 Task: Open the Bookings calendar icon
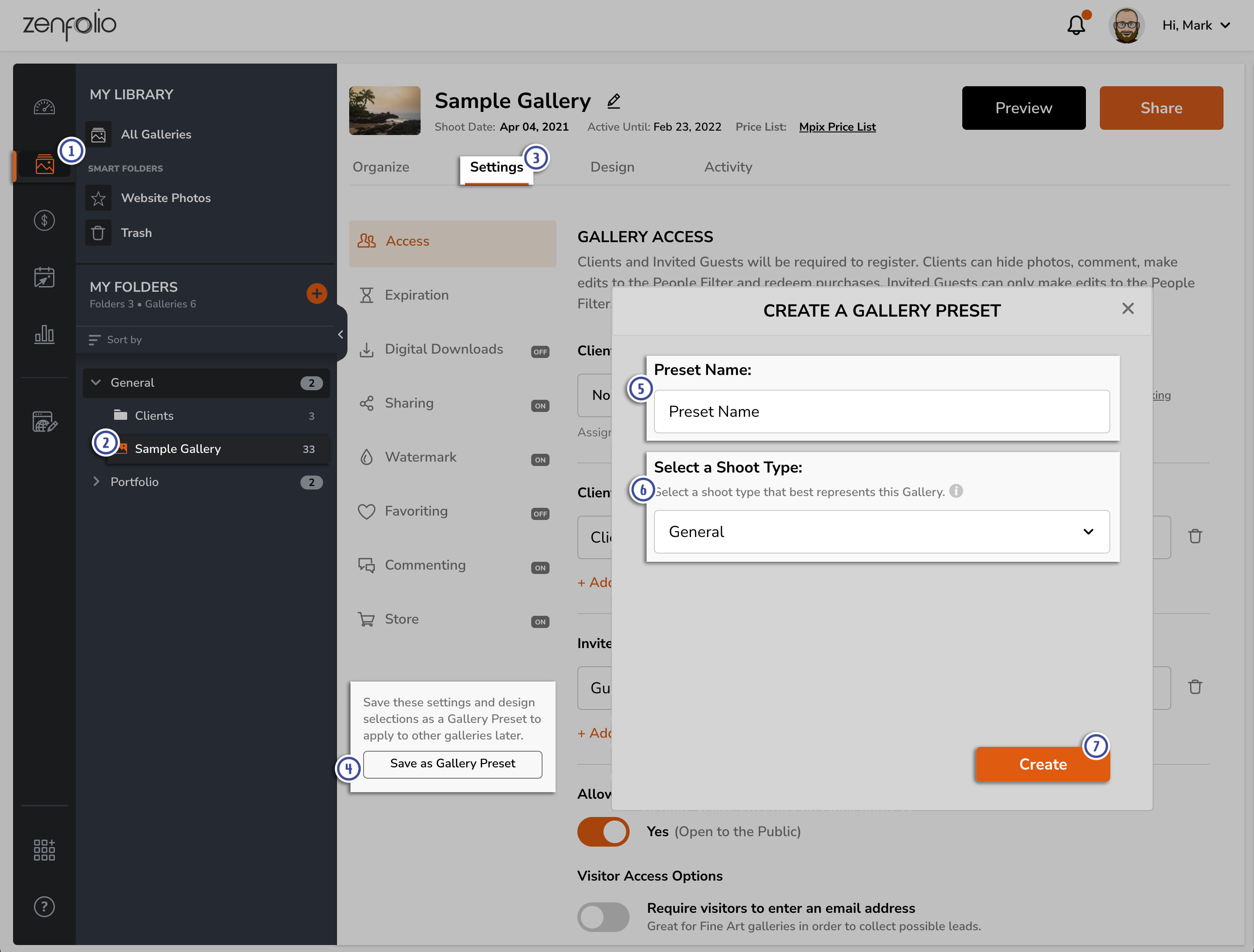[x=44, y=277]
